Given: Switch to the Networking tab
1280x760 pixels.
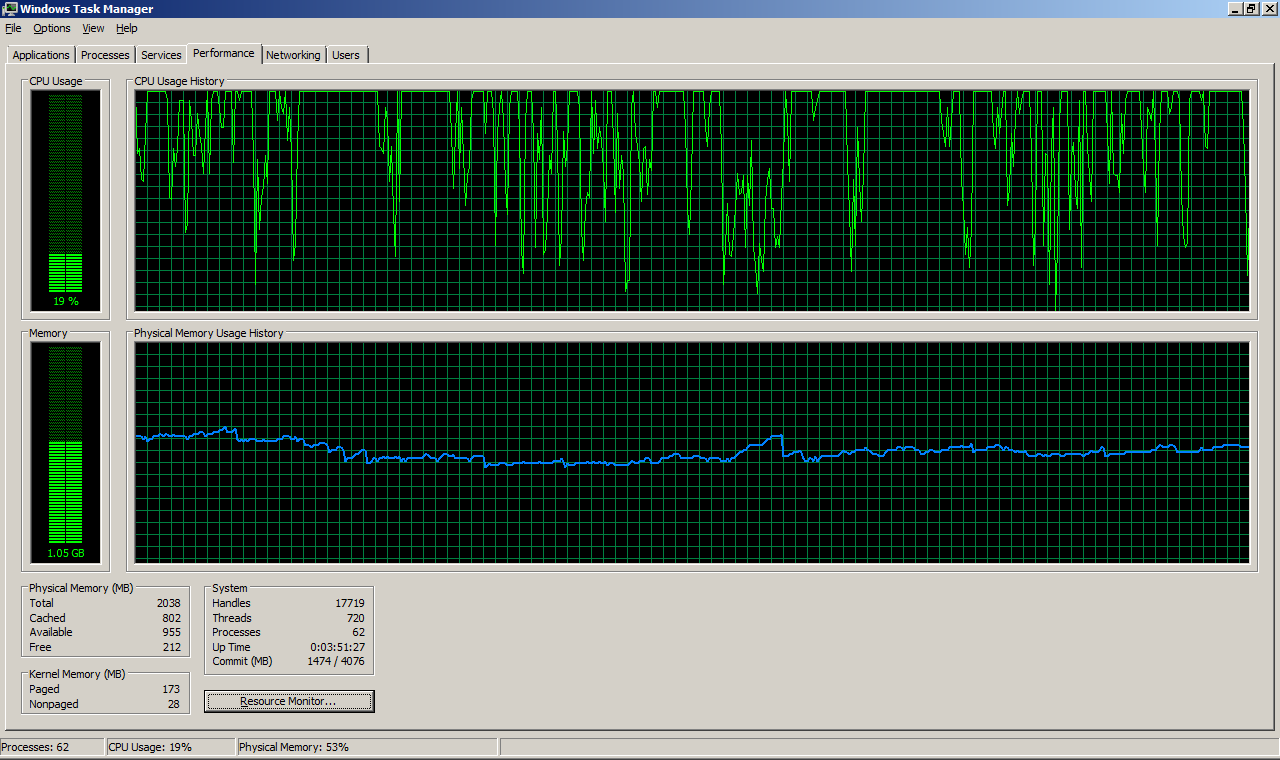Looking at the screenshot, I should (293, 55).
